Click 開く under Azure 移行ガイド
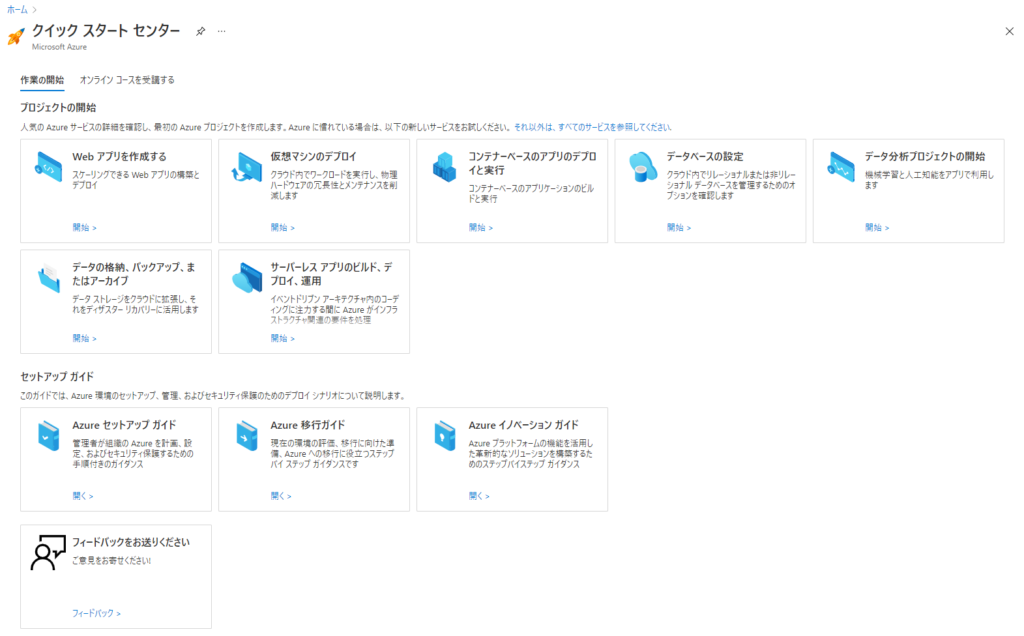Viewport: 1024px width, 636px height. pos(281,496)
